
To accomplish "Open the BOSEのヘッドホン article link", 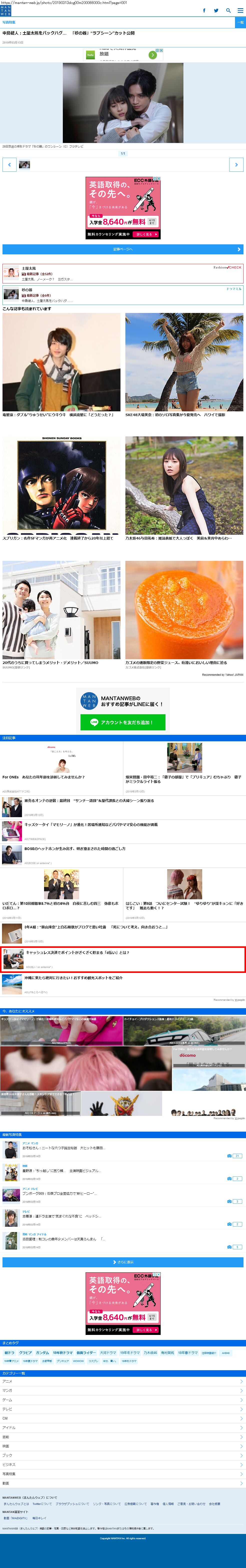I will (123, 855).
